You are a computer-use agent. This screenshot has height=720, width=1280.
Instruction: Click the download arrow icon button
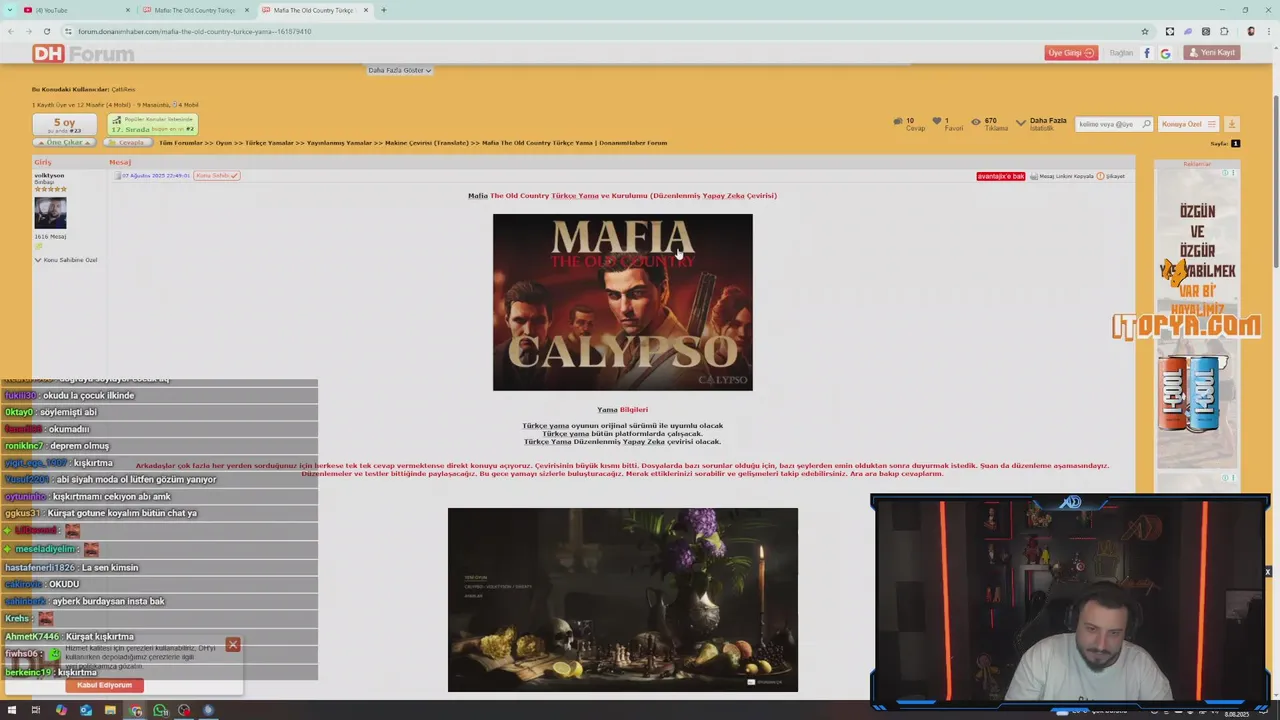coord(1232,124)
